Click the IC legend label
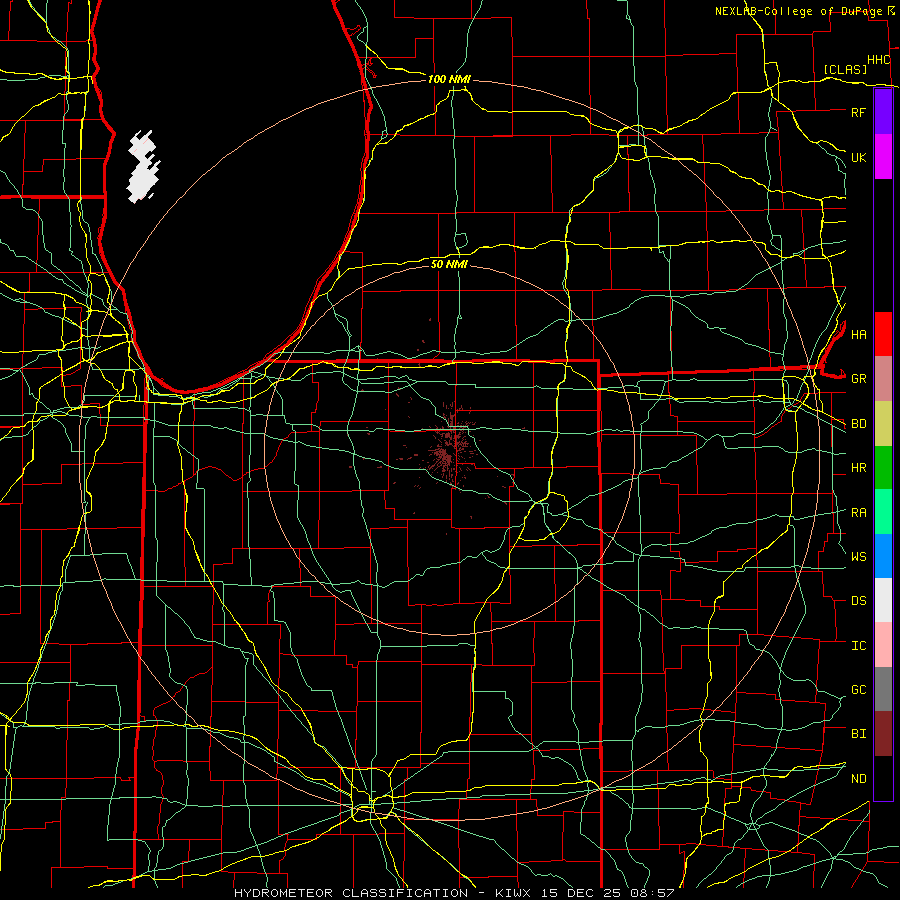The image size is (900, 900). [859, 646]
